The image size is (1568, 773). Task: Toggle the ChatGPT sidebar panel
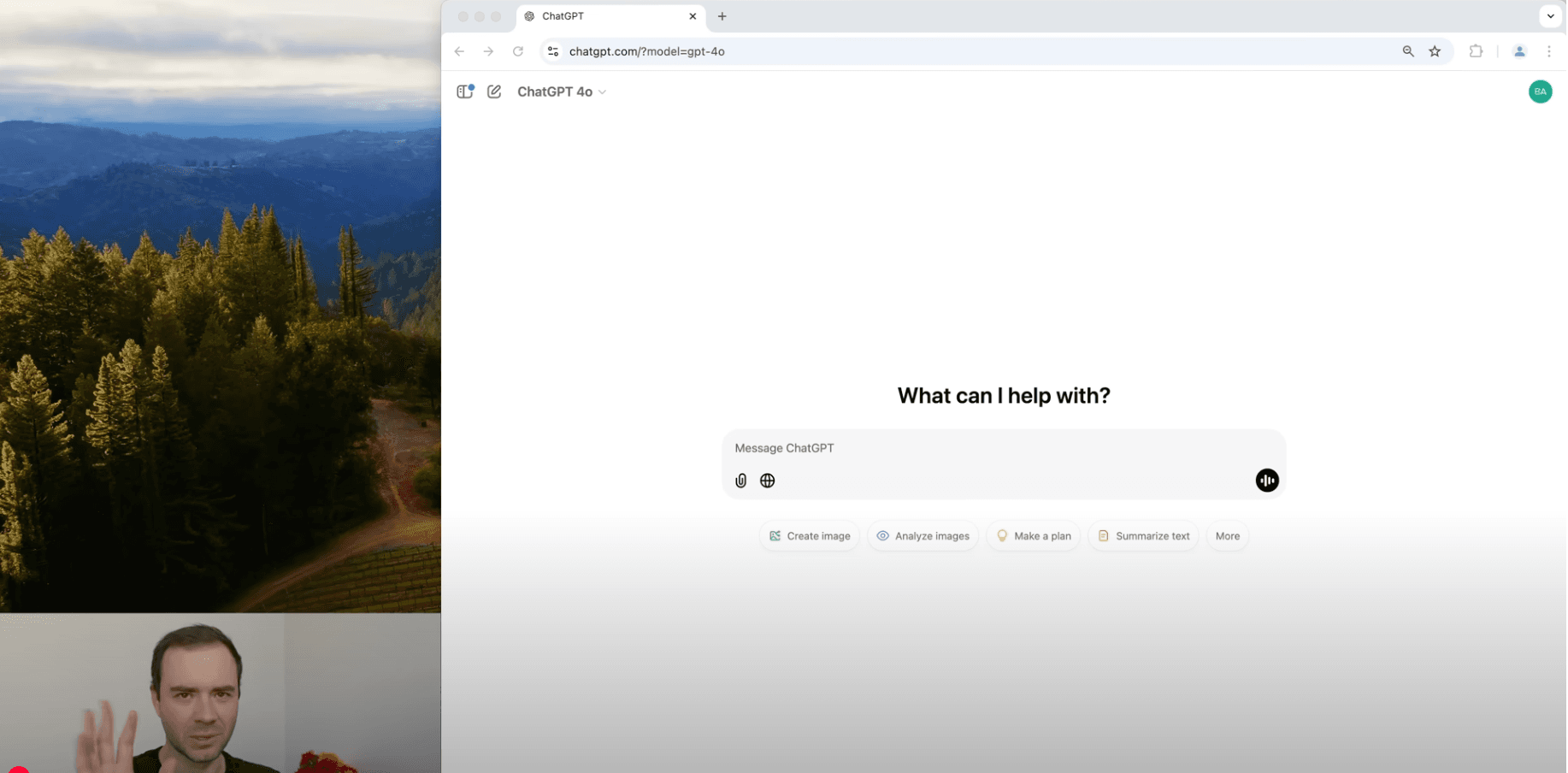click(x=465, y=91)
